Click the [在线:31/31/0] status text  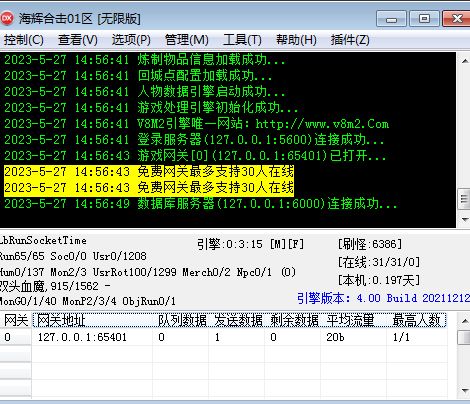379,262
